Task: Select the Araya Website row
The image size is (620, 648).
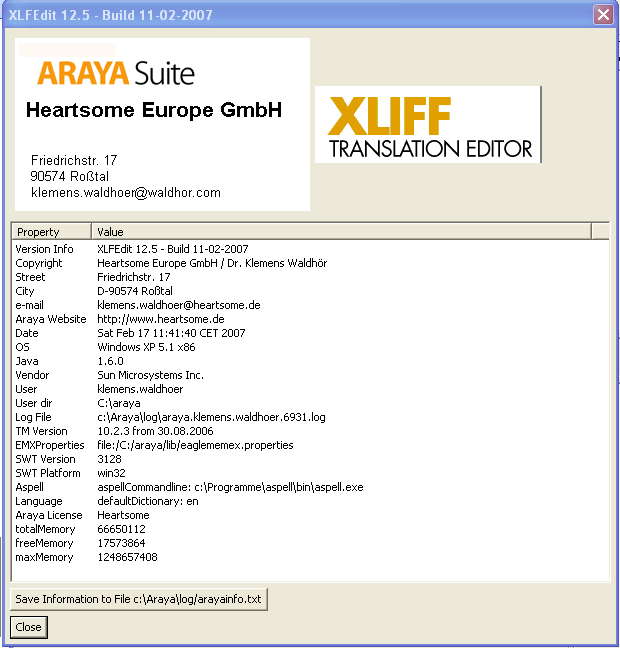Action: [x=50, y=319]
